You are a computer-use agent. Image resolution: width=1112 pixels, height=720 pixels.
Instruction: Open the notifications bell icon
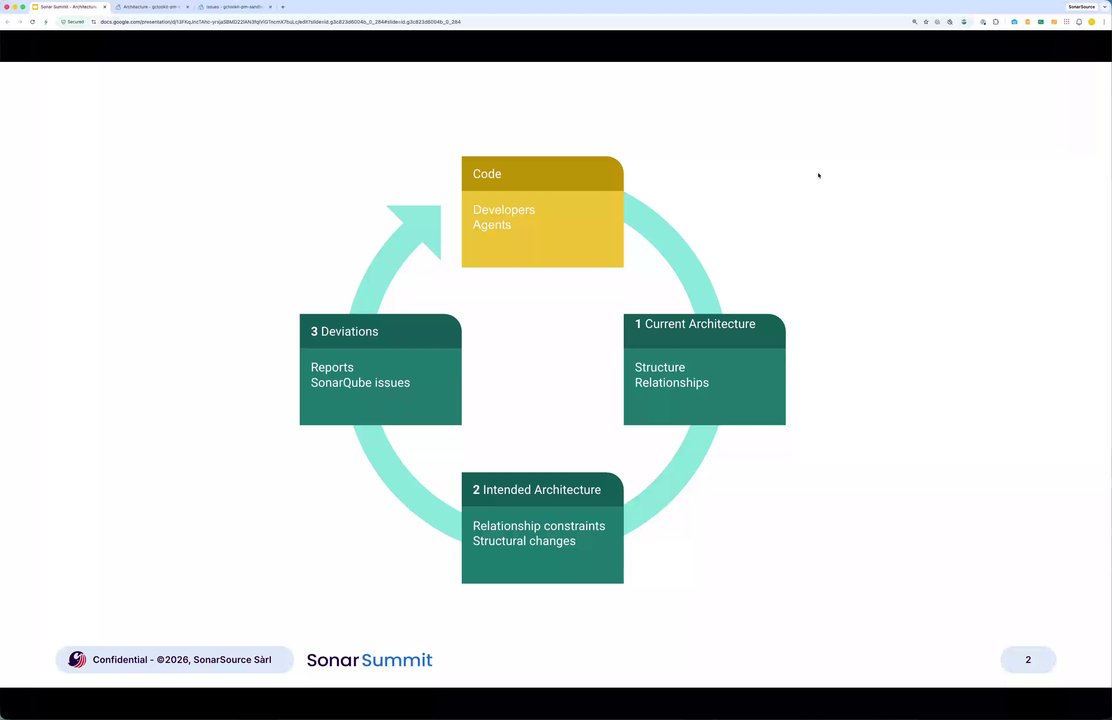(1079, 22)
